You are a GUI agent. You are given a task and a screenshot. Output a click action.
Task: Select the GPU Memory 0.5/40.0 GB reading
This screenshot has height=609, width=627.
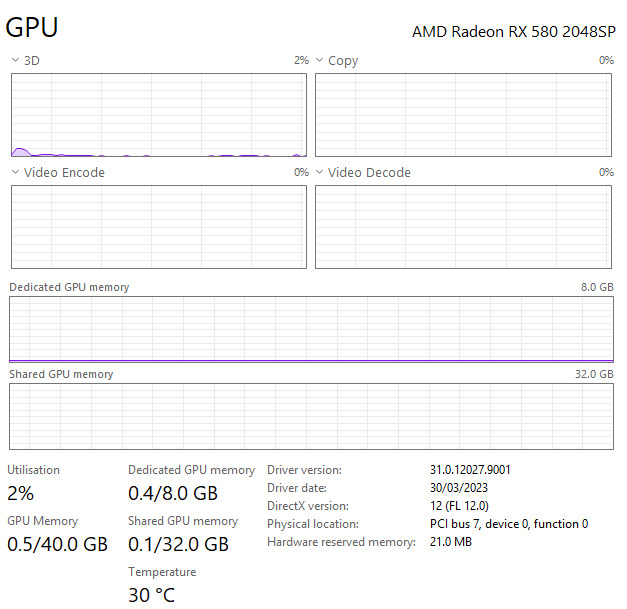pyautogui.click(x=57, y=544)
